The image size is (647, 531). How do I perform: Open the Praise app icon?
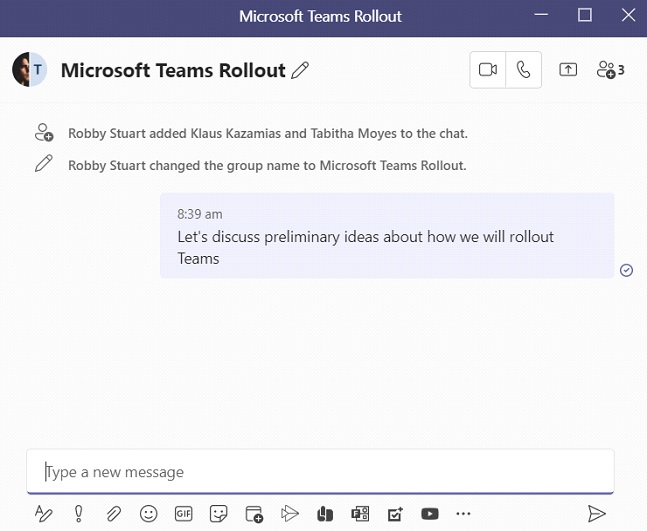[x=325, y=514]
